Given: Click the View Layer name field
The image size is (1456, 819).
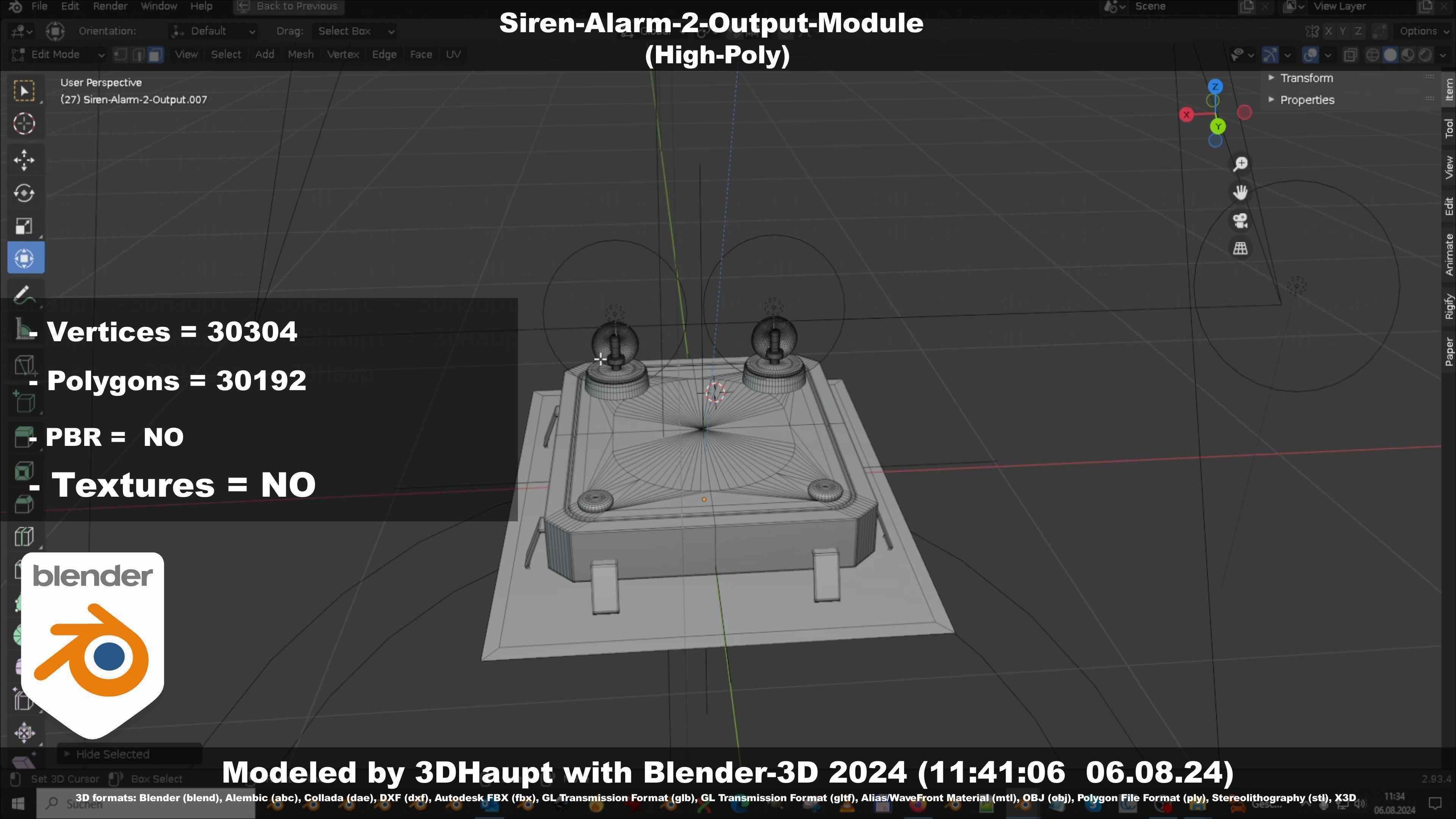Looking at the screenshot, I should pos(1362,6).
